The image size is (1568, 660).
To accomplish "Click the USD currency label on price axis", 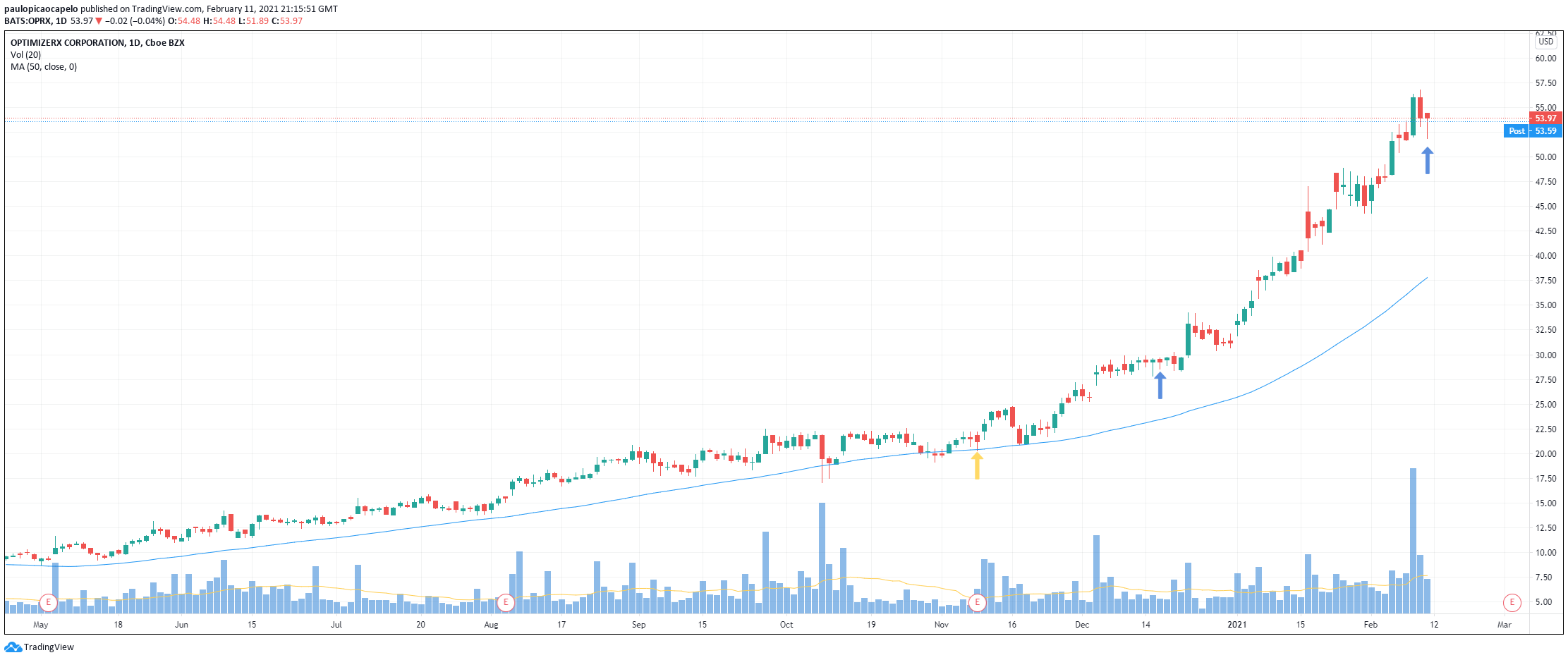I will coord(1546,42).
